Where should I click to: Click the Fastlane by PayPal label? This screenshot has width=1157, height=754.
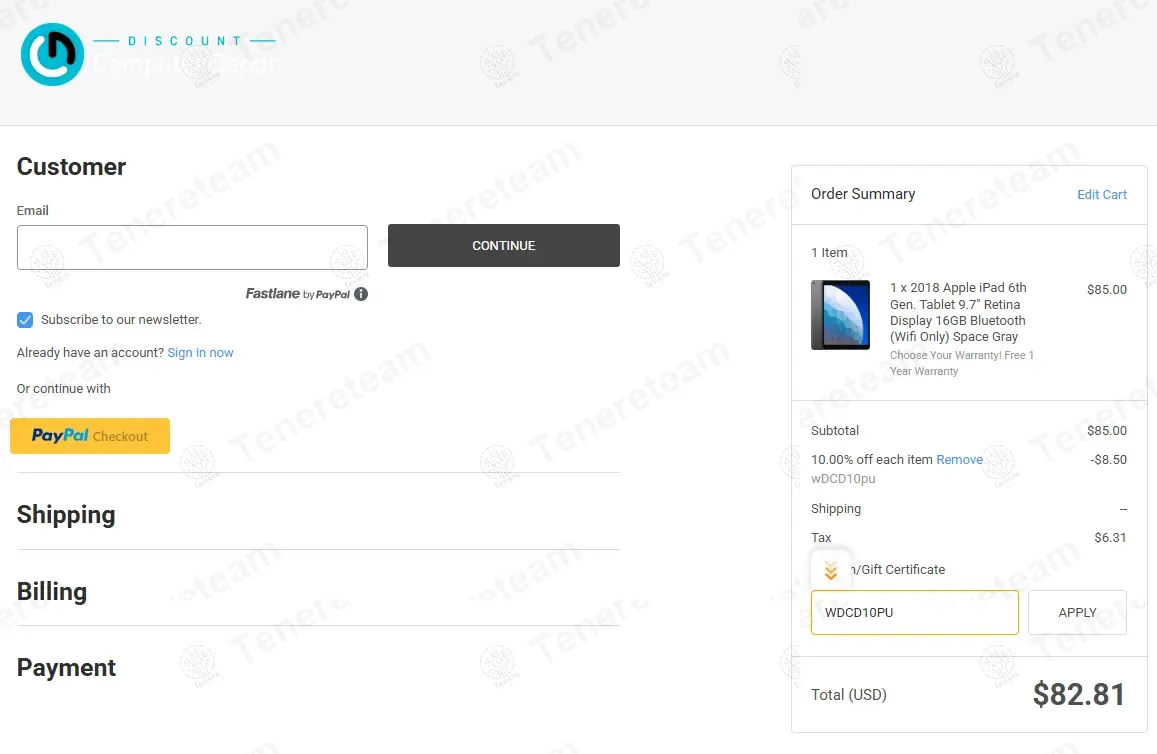coord(297,294)
